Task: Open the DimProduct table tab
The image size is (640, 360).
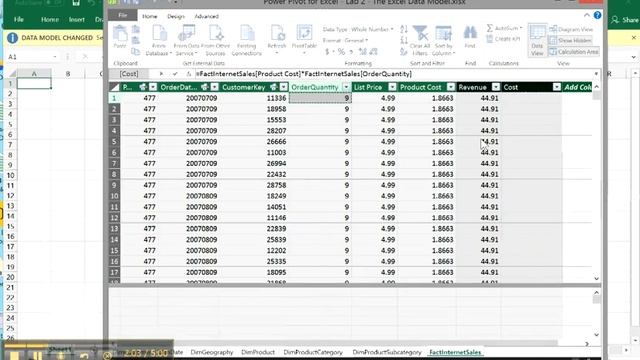Action: (258, 352)
